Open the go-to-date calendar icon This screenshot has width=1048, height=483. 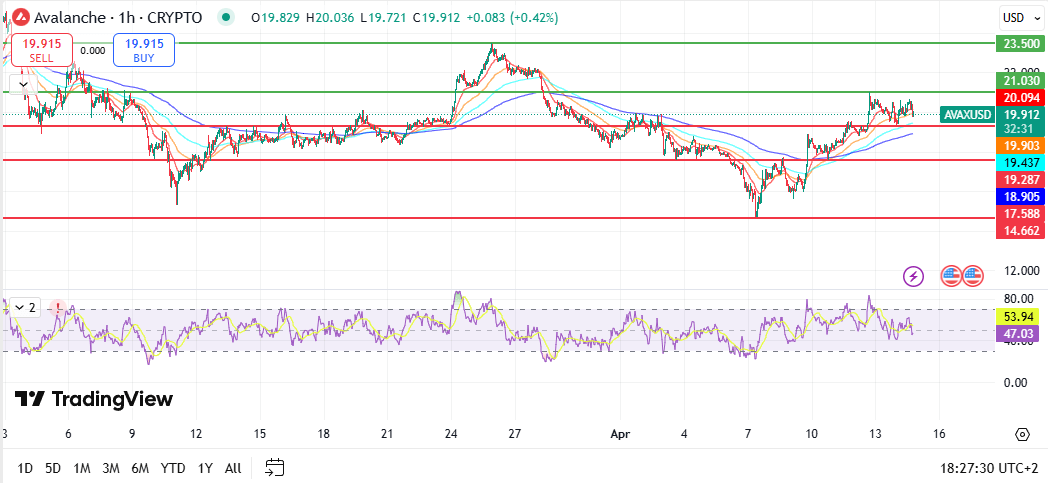pos(275,467)
